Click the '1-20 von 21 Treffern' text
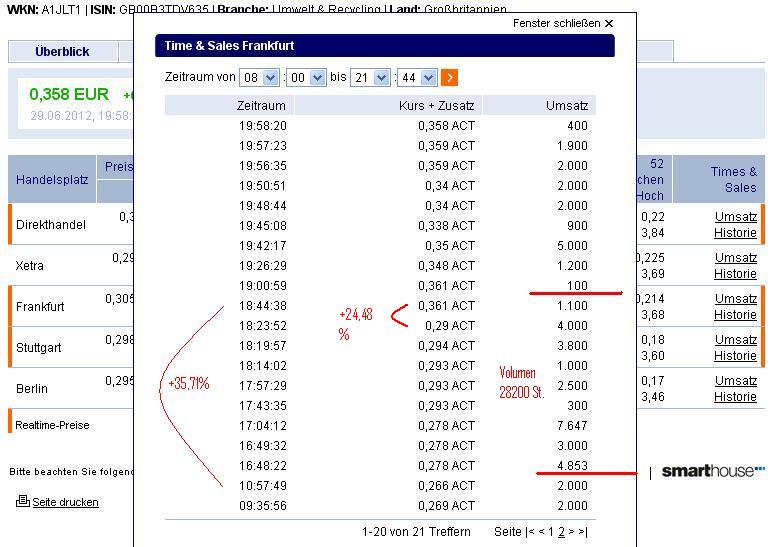 click(416, 532)
